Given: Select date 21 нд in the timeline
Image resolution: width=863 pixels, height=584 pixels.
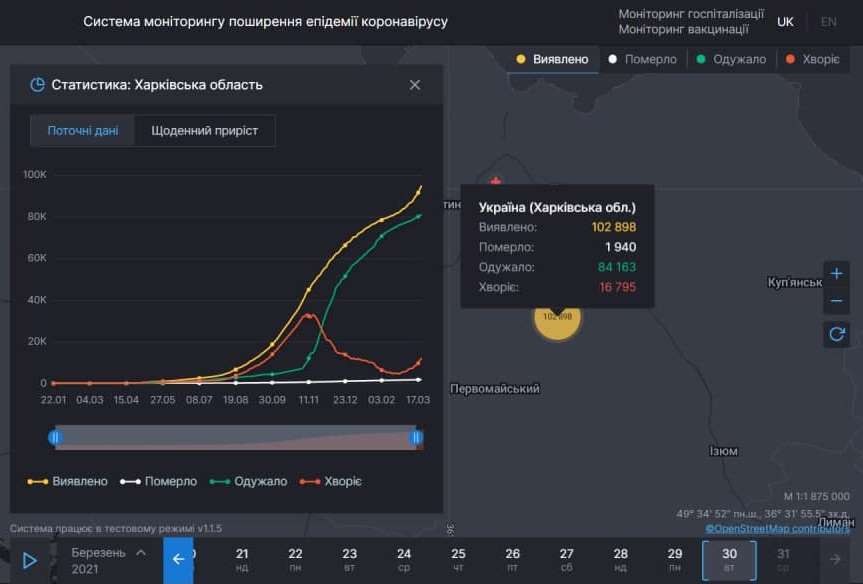Looking at the screenshot, I should click(240, 560).
